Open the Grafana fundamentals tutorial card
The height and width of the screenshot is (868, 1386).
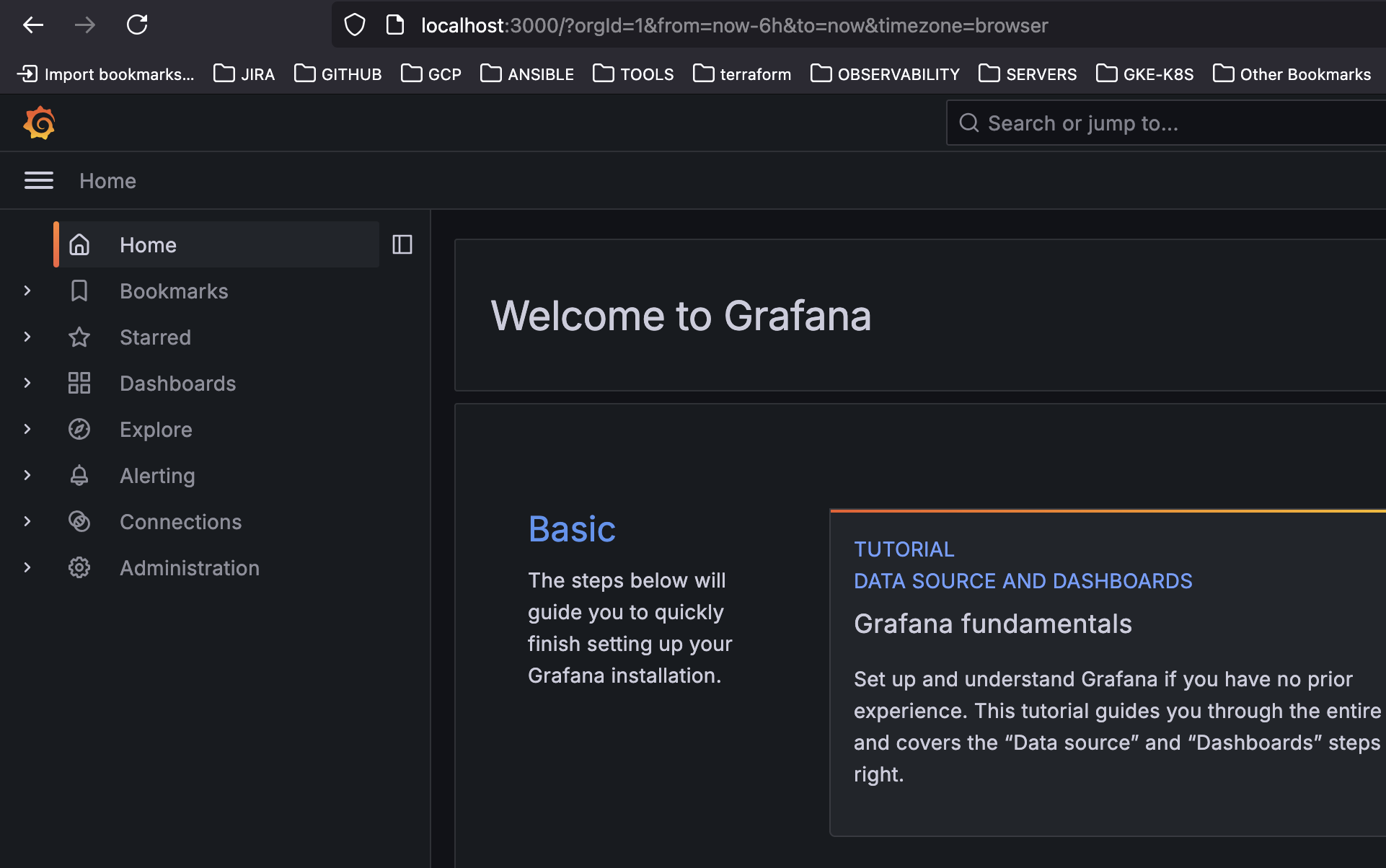point(1108,673)
